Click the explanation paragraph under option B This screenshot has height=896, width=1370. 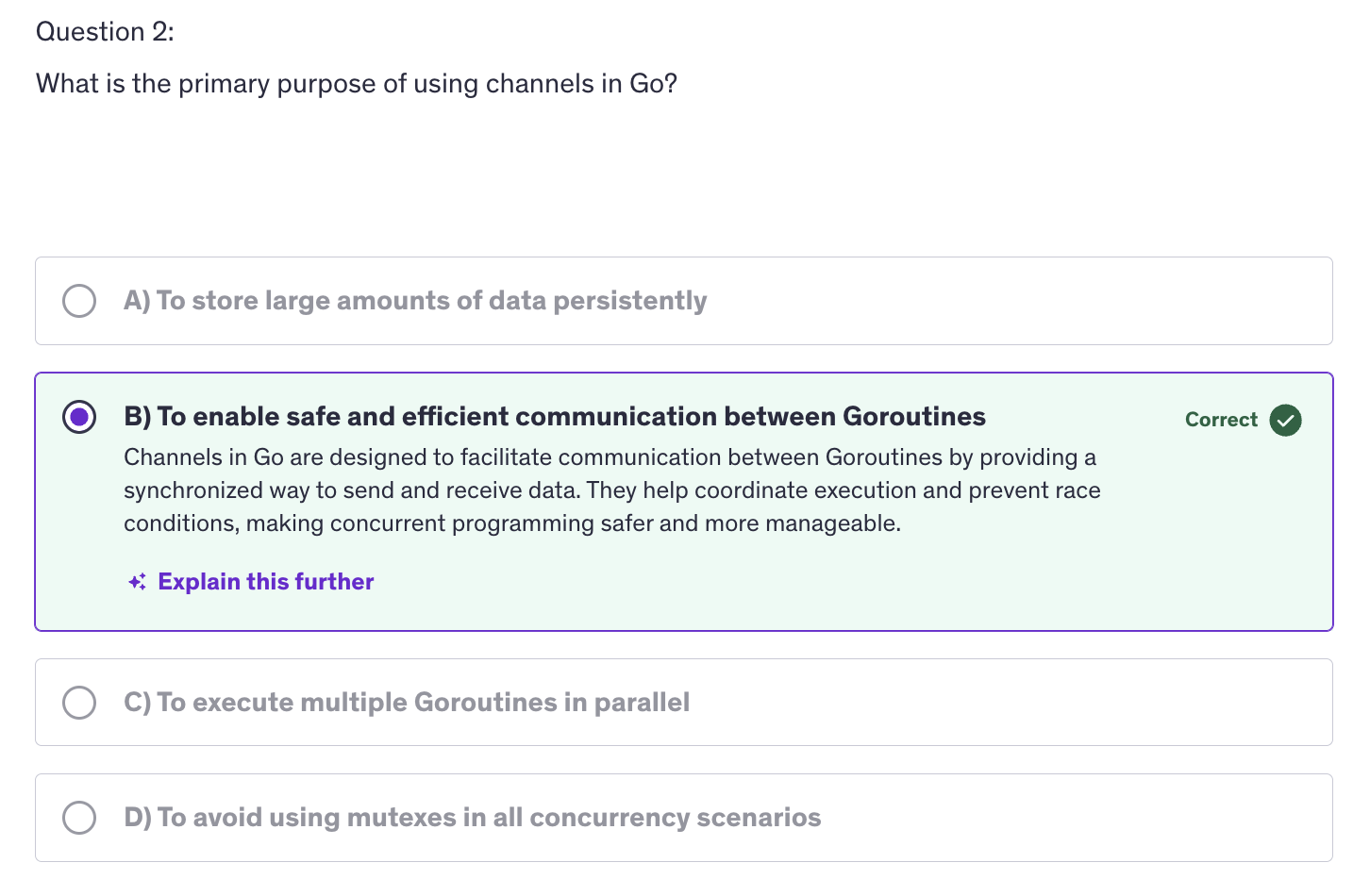(x=611, y=490)
